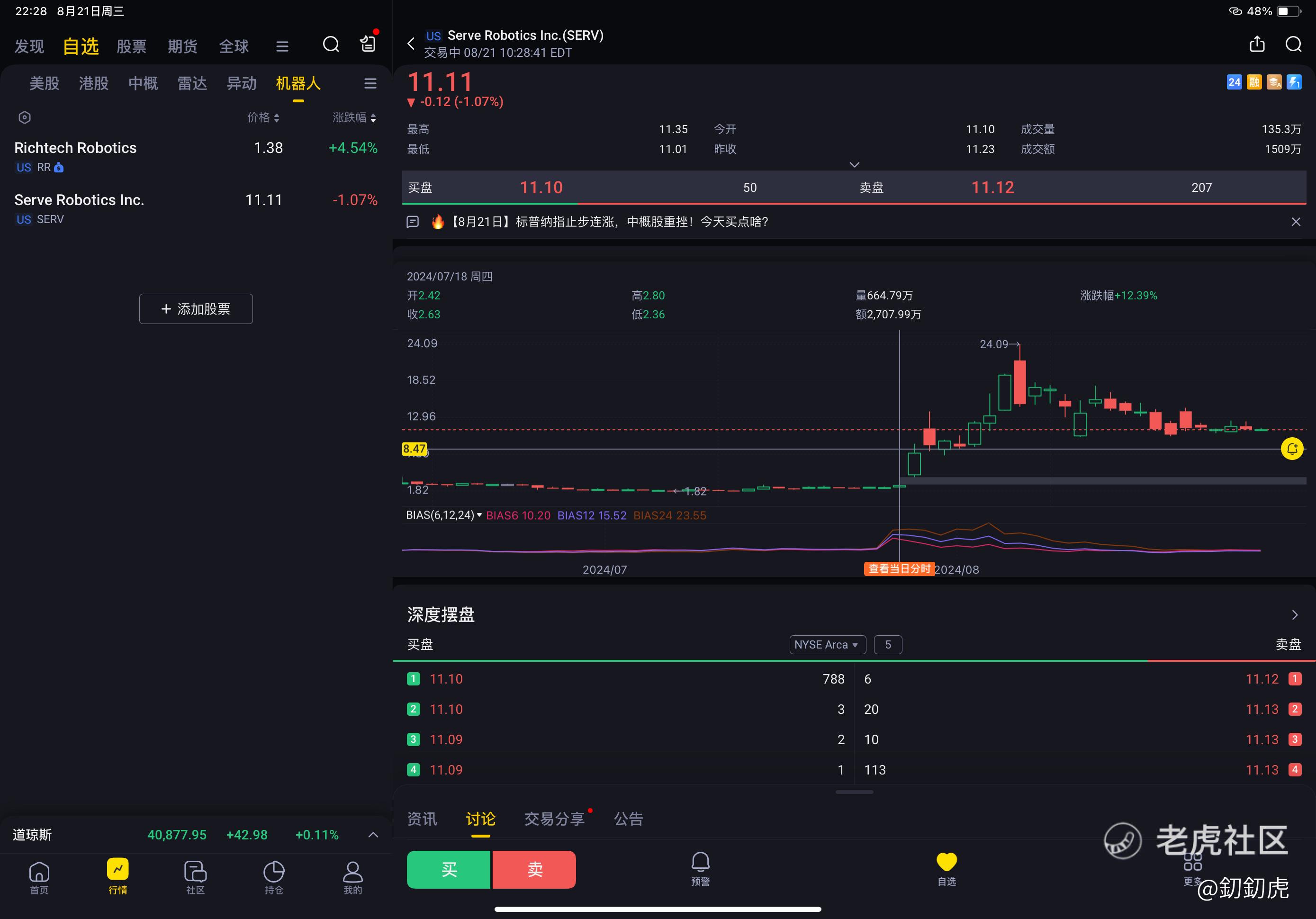
Task: Open 查看当日分时 intraday view
Action: coord(899,569)
